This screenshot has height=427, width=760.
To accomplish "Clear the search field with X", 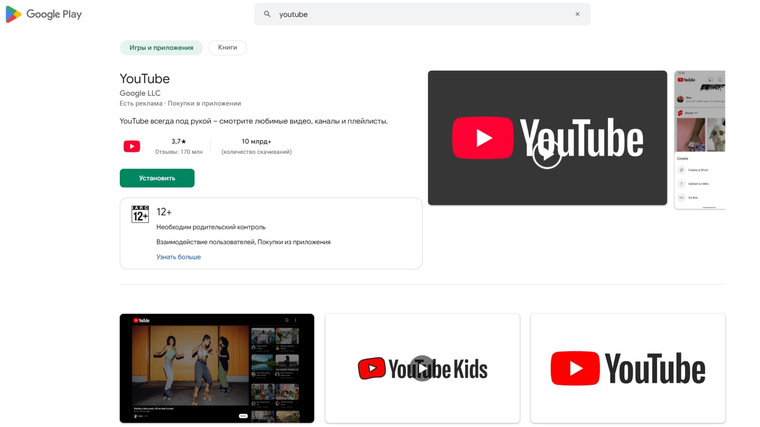I will pyautogui.click(x=577, y=14).
